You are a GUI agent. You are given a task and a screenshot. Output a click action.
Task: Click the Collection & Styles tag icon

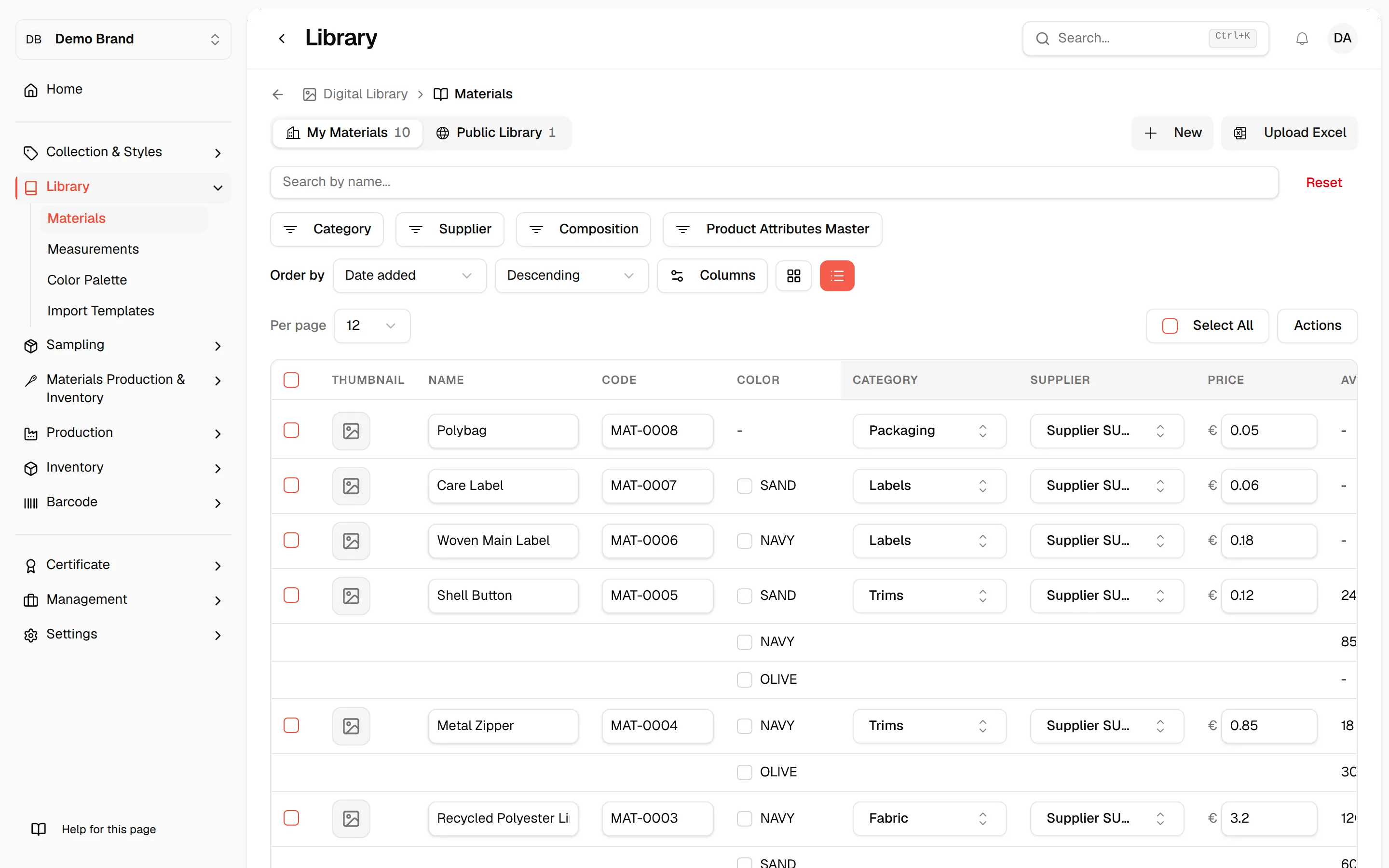tap(31, 153)
